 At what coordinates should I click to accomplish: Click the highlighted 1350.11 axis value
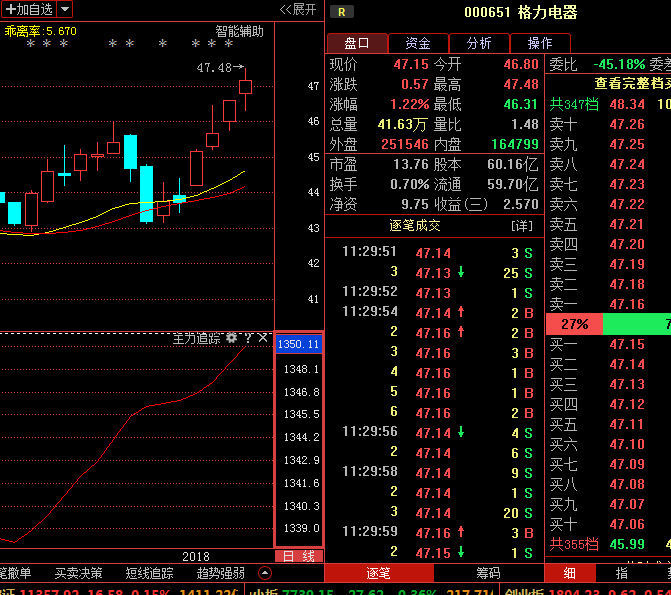tap(298, 344)
